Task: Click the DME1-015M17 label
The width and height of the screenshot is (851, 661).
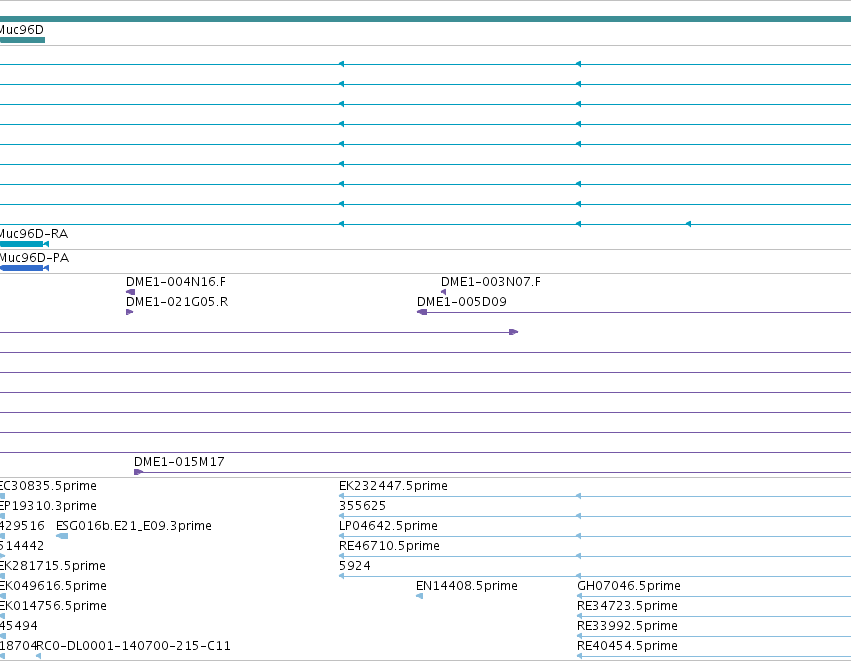Action: point(179,462)
